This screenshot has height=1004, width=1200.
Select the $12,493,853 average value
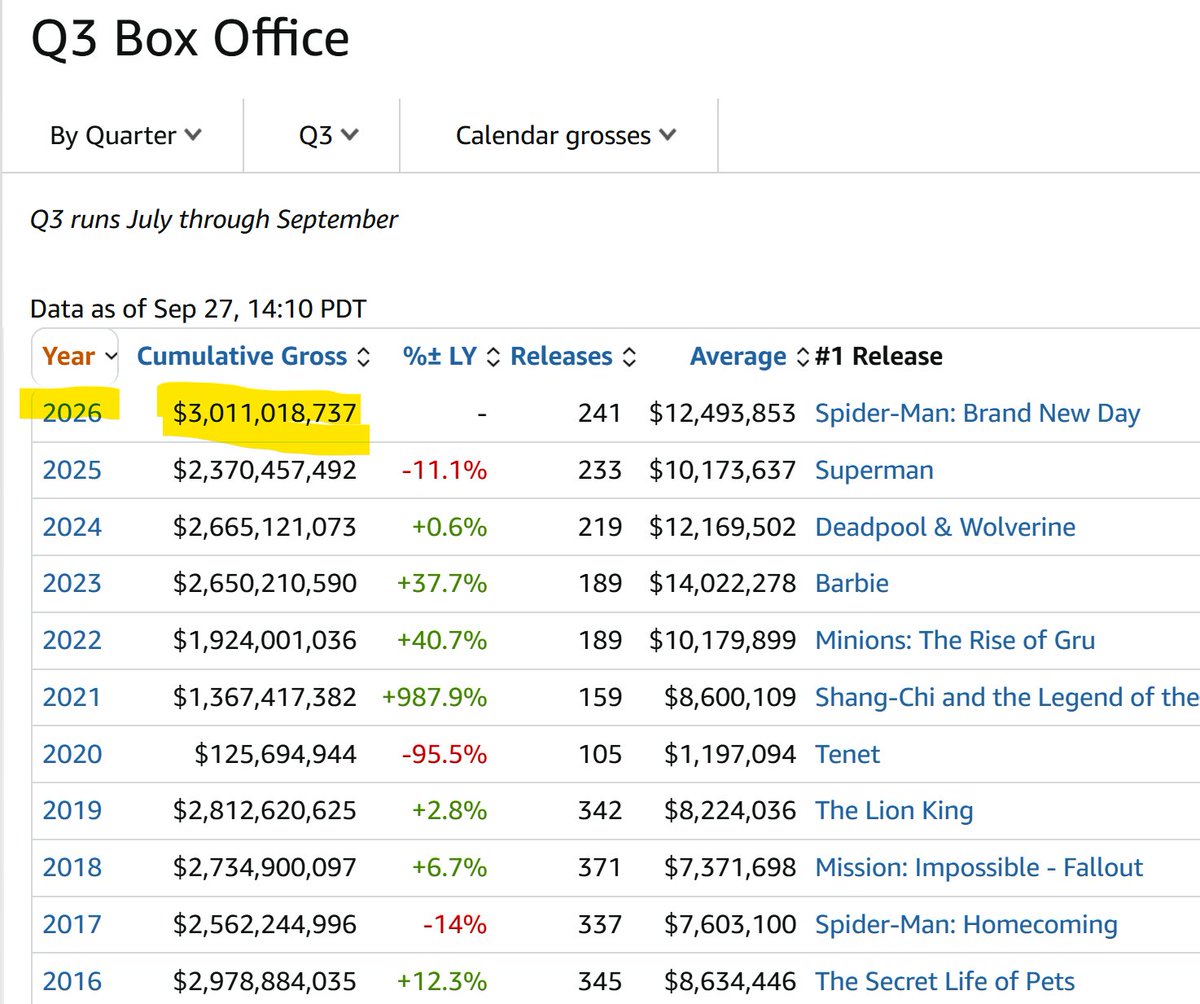tap(722, 413)
